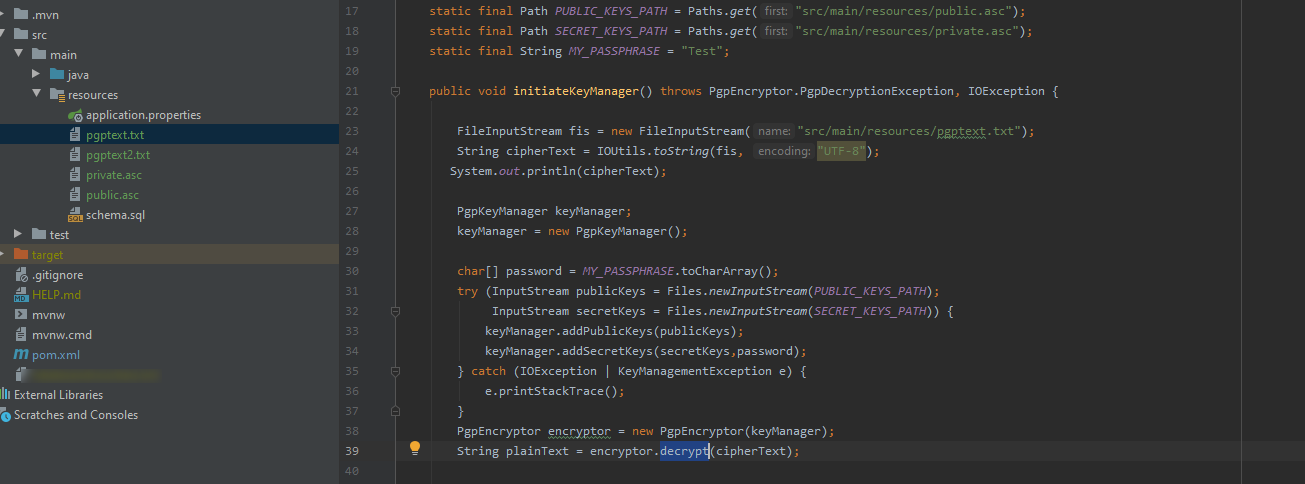Select public.asc in the project tree

coord(112,195)
